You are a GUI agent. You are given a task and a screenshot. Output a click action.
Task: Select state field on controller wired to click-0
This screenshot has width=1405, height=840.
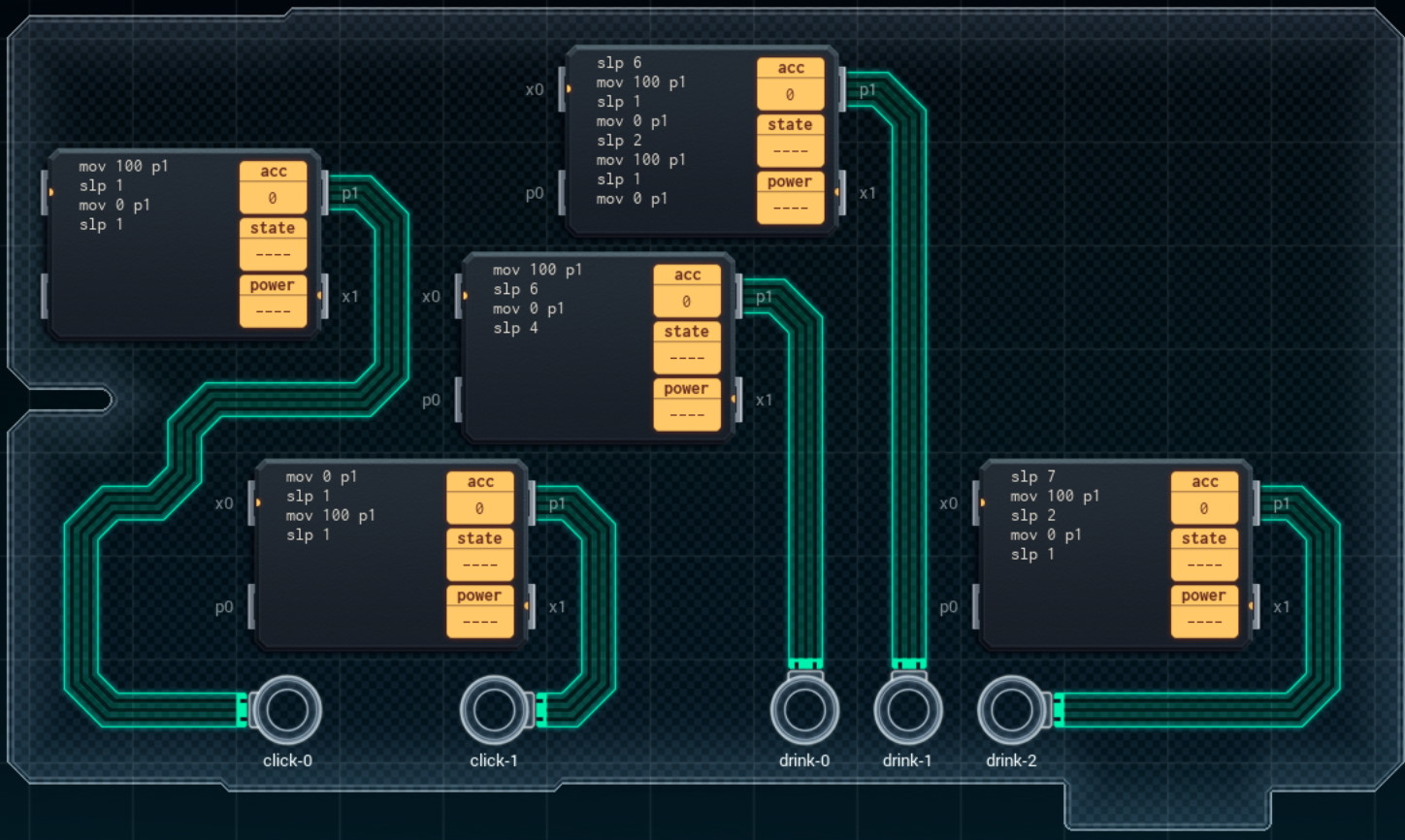pyautogui.click(x=273, y=242)
